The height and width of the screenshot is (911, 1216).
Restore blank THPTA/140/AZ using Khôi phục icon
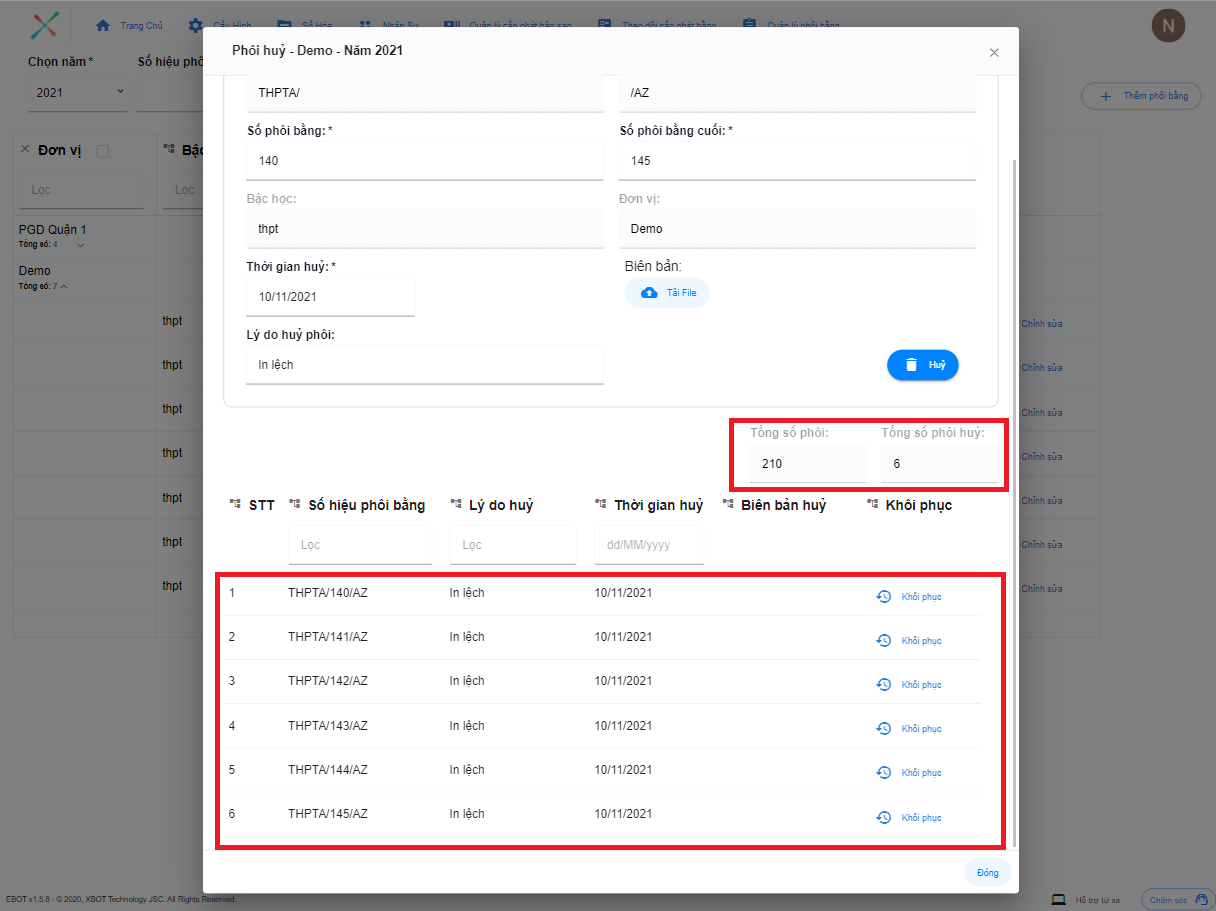(883, 597)
